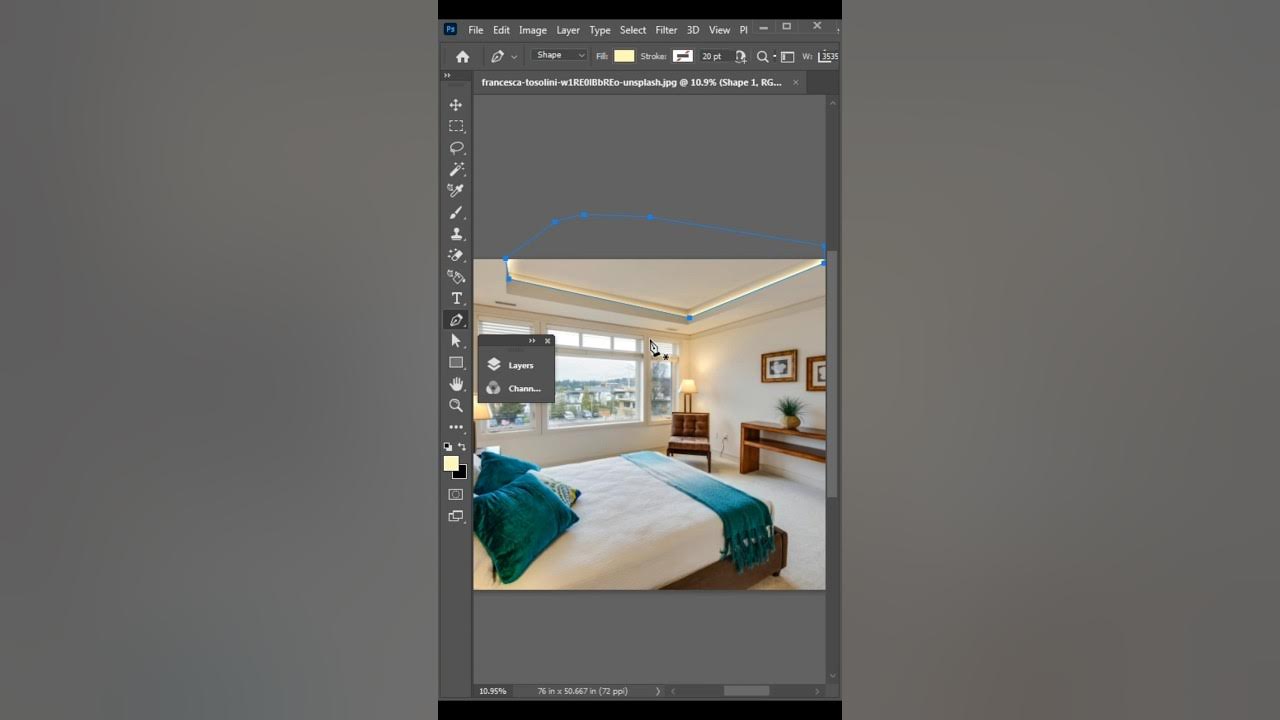Image resolution: width=1280 pixels, height=720 pixels.
Task: Select the Eraser tool
Action: [456, 255]
